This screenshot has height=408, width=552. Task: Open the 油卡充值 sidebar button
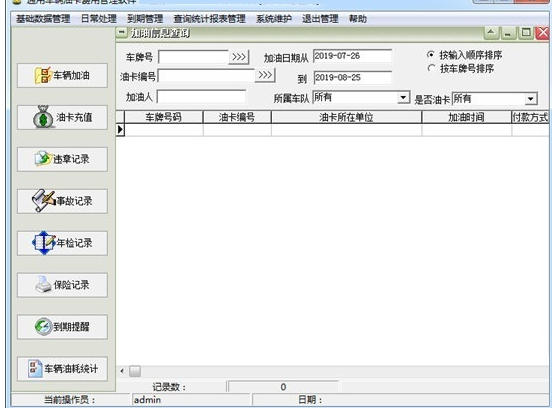pos(62,117)
